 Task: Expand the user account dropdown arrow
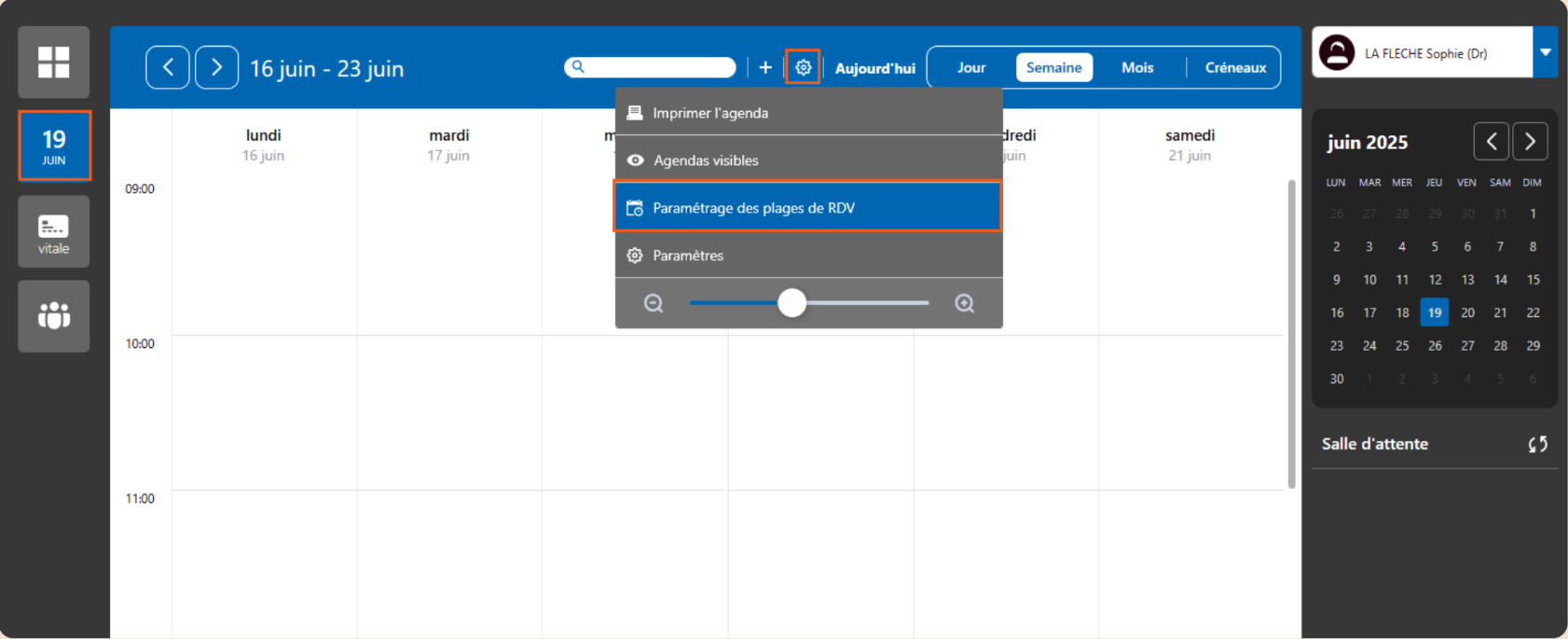1545,52
